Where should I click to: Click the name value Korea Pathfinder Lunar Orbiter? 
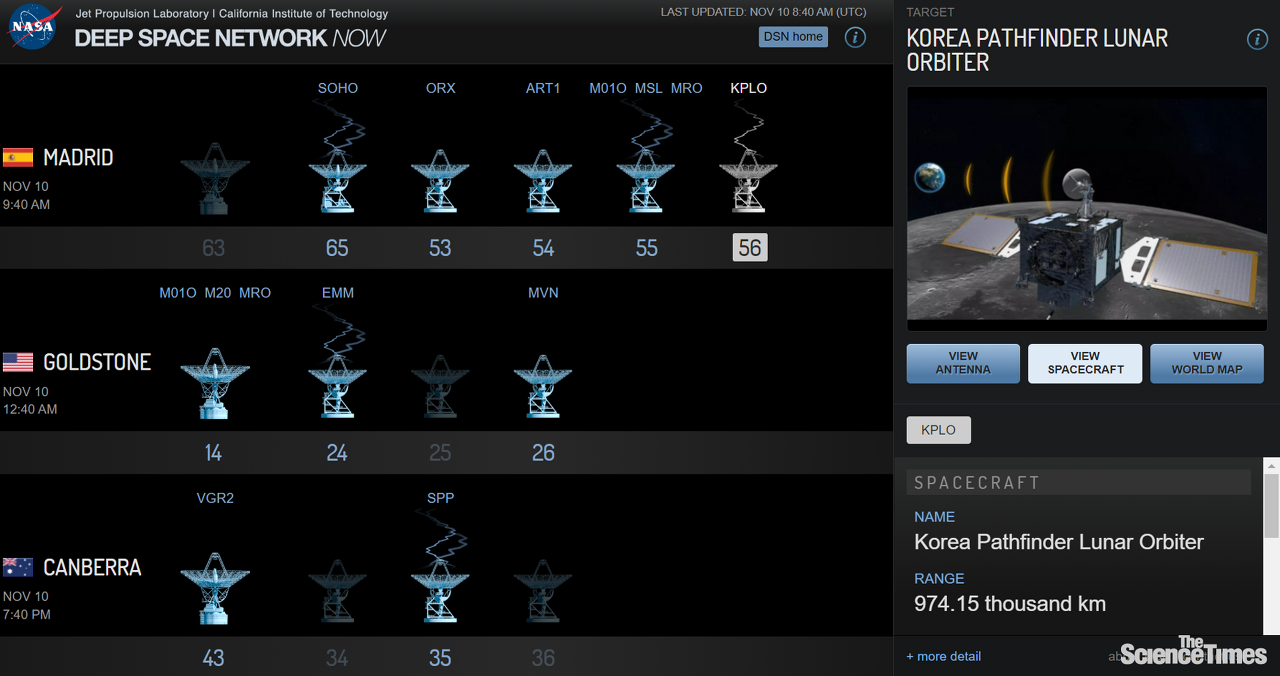click(x=1059, y=542)
